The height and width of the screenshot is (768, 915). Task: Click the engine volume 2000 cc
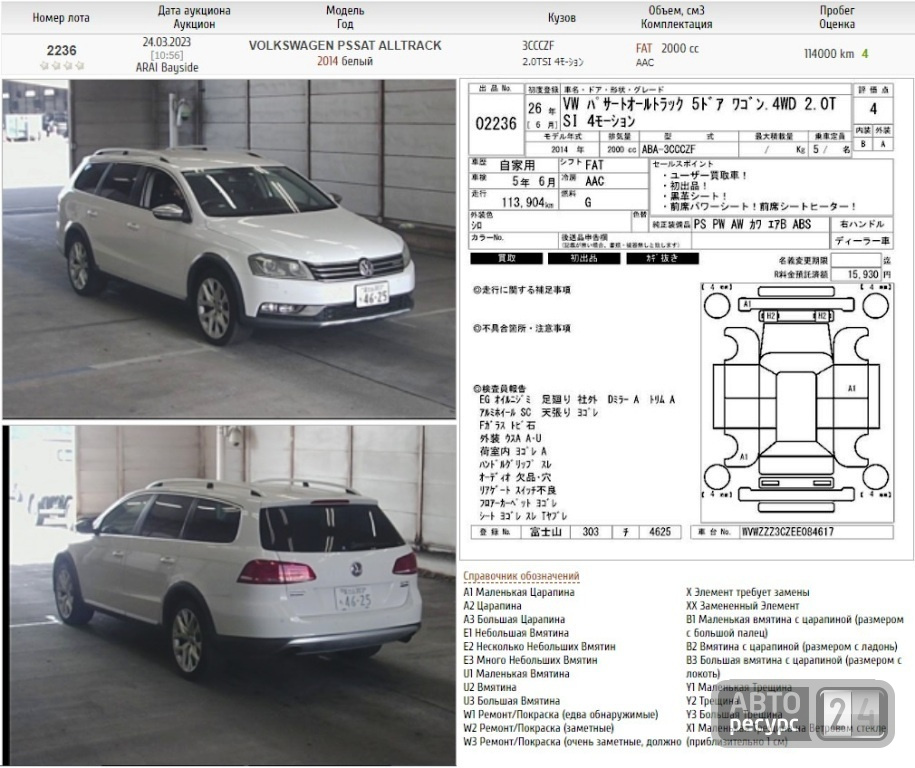[x=680, y=48]
